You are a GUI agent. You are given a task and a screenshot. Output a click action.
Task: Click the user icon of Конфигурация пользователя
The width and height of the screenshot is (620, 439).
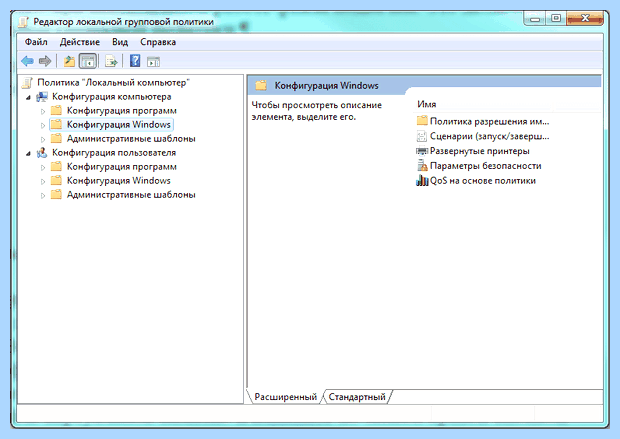[x=42, y=153]
